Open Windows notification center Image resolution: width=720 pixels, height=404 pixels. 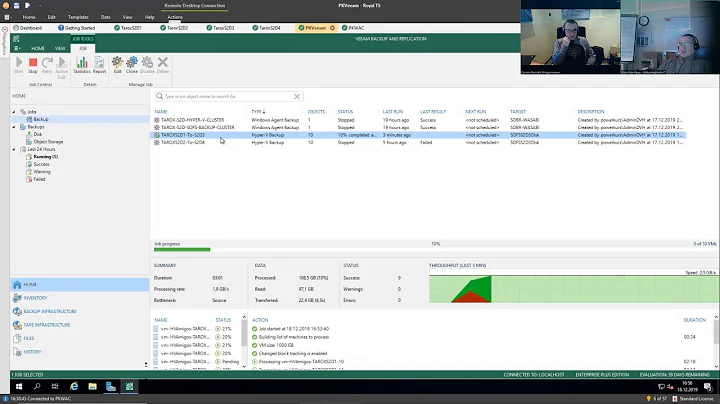708,387
